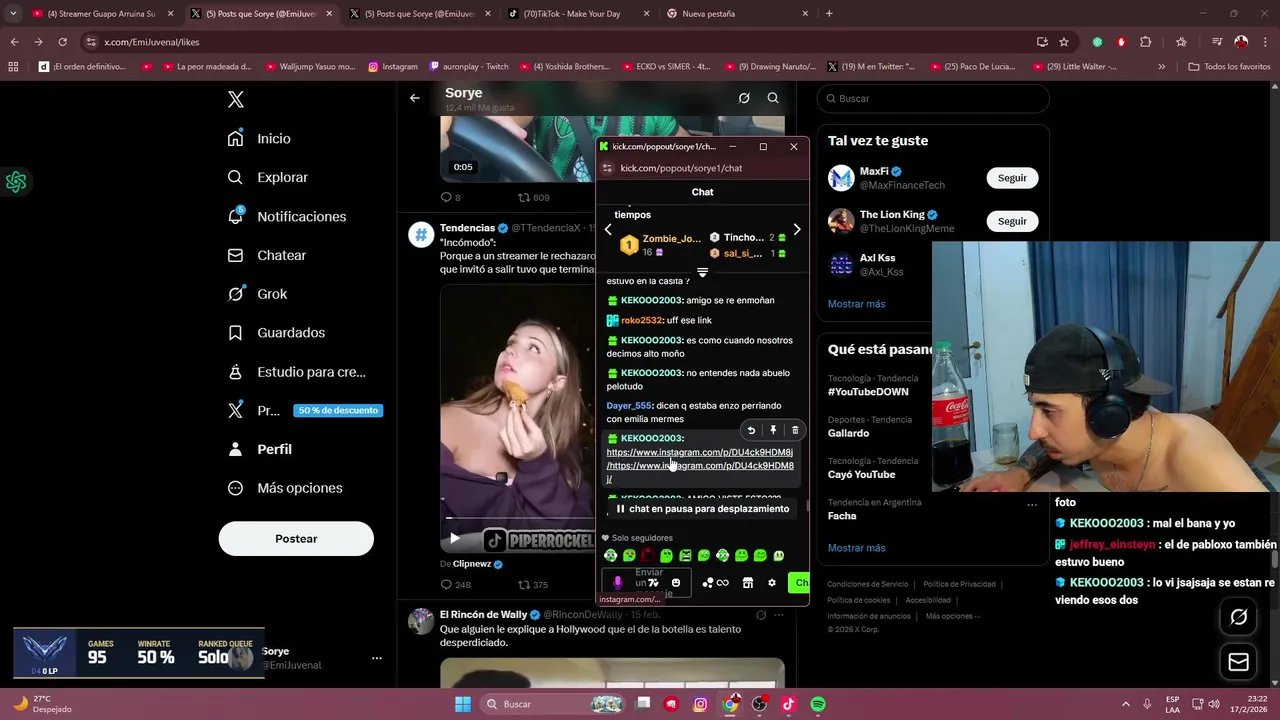Screen dimensions: 1280x720
Task: Open Tendencias avatar in the feed
Action: point(421,235)
